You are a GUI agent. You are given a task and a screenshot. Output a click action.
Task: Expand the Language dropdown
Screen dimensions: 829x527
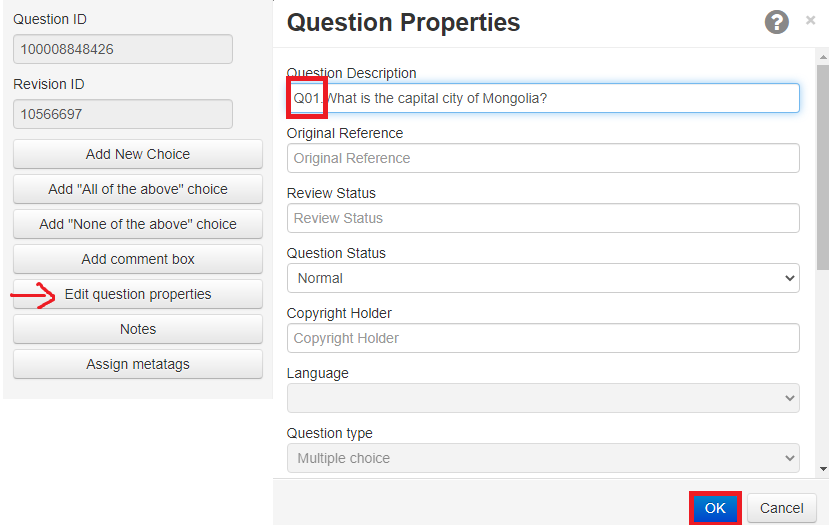coord(543,398)
